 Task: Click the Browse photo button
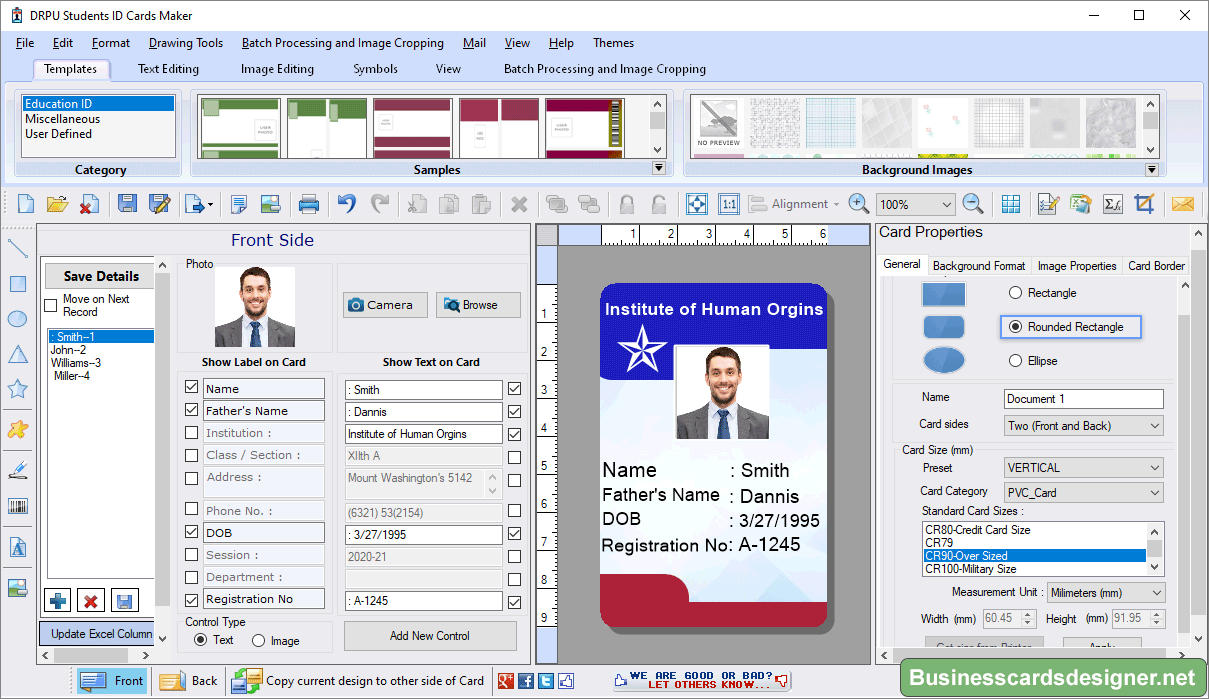(478, 305)
